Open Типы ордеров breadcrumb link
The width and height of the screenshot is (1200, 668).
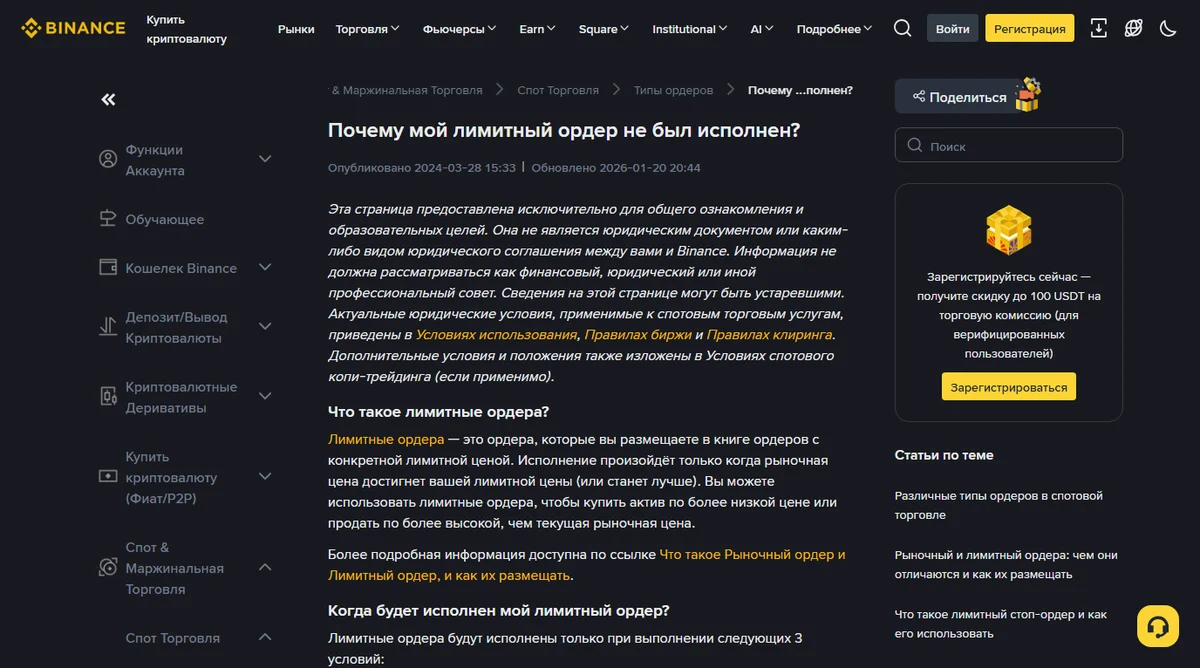(x=673, y=90)
